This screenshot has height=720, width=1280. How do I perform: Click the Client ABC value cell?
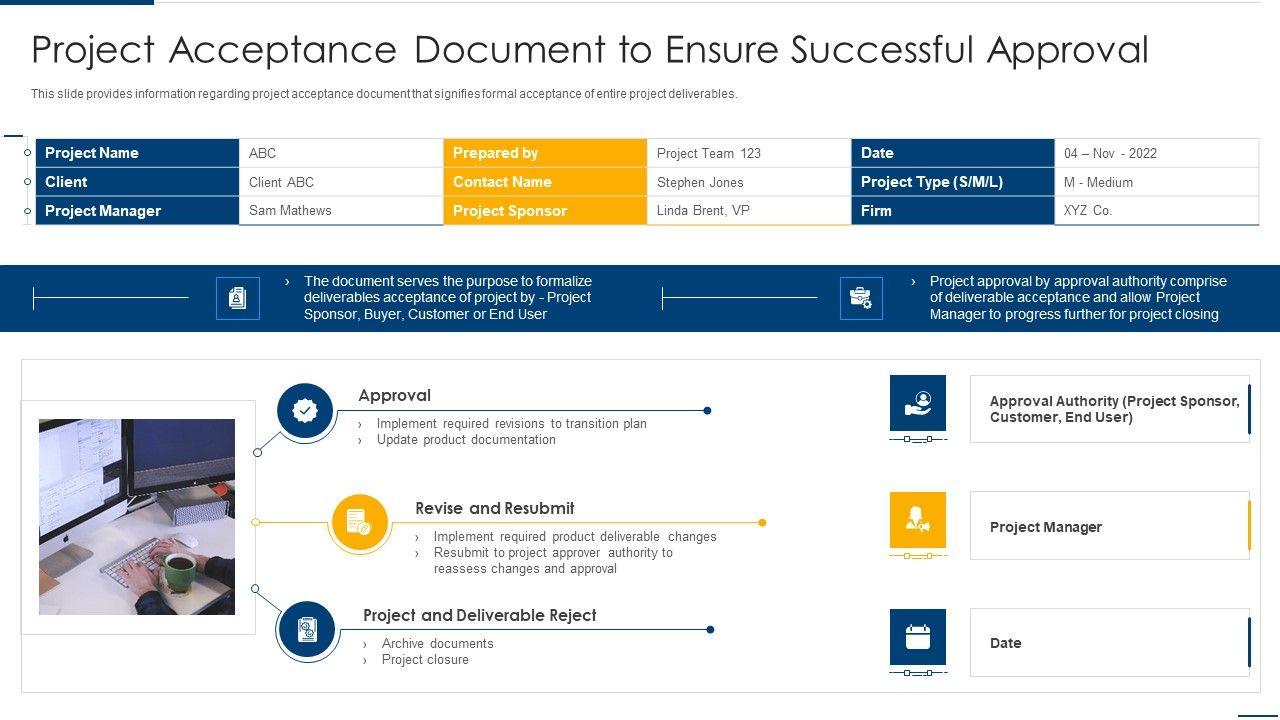[342, 182]
